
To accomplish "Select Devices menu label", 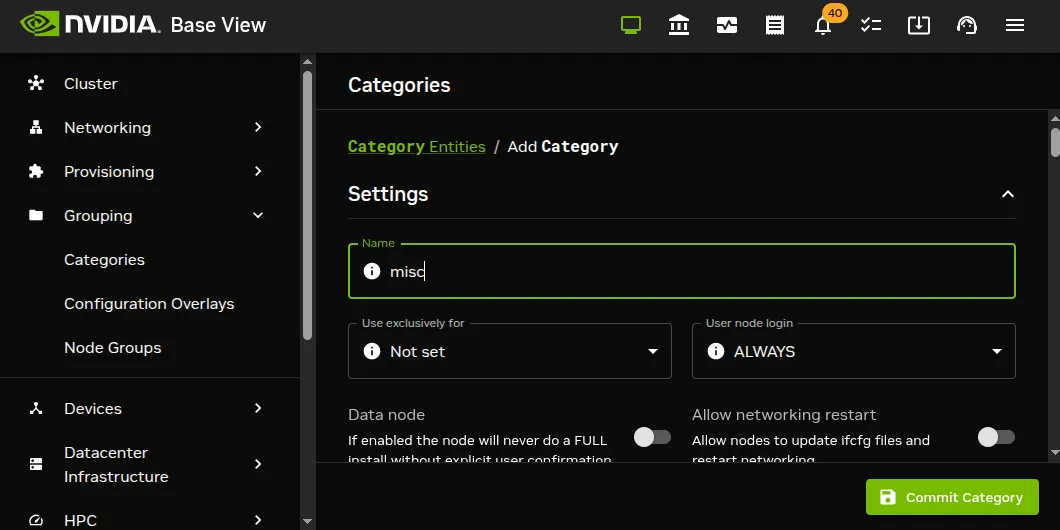I will click(x=93, y=408).
